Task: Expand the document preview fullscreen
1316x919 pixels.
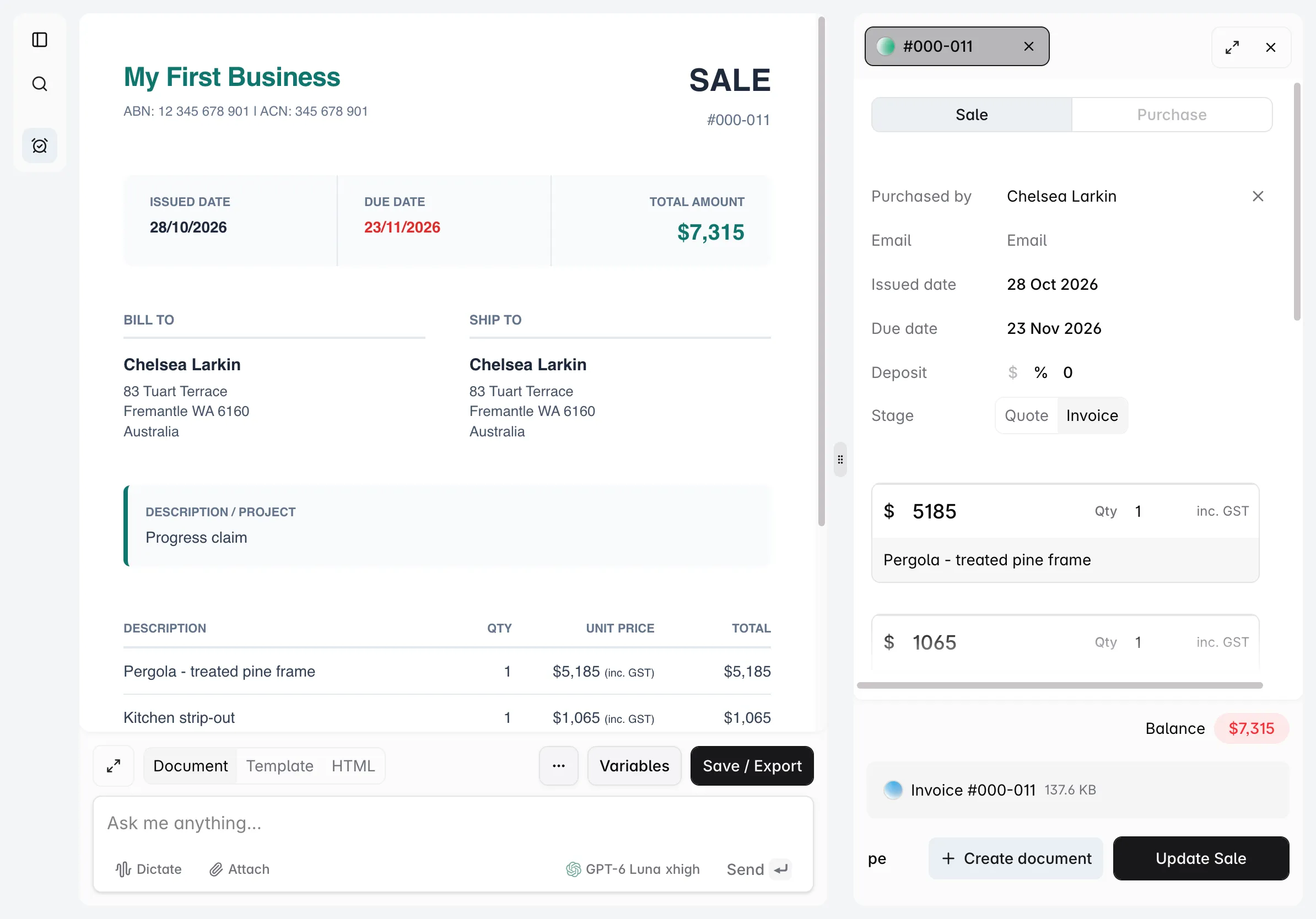Action: tap(114, 766)
